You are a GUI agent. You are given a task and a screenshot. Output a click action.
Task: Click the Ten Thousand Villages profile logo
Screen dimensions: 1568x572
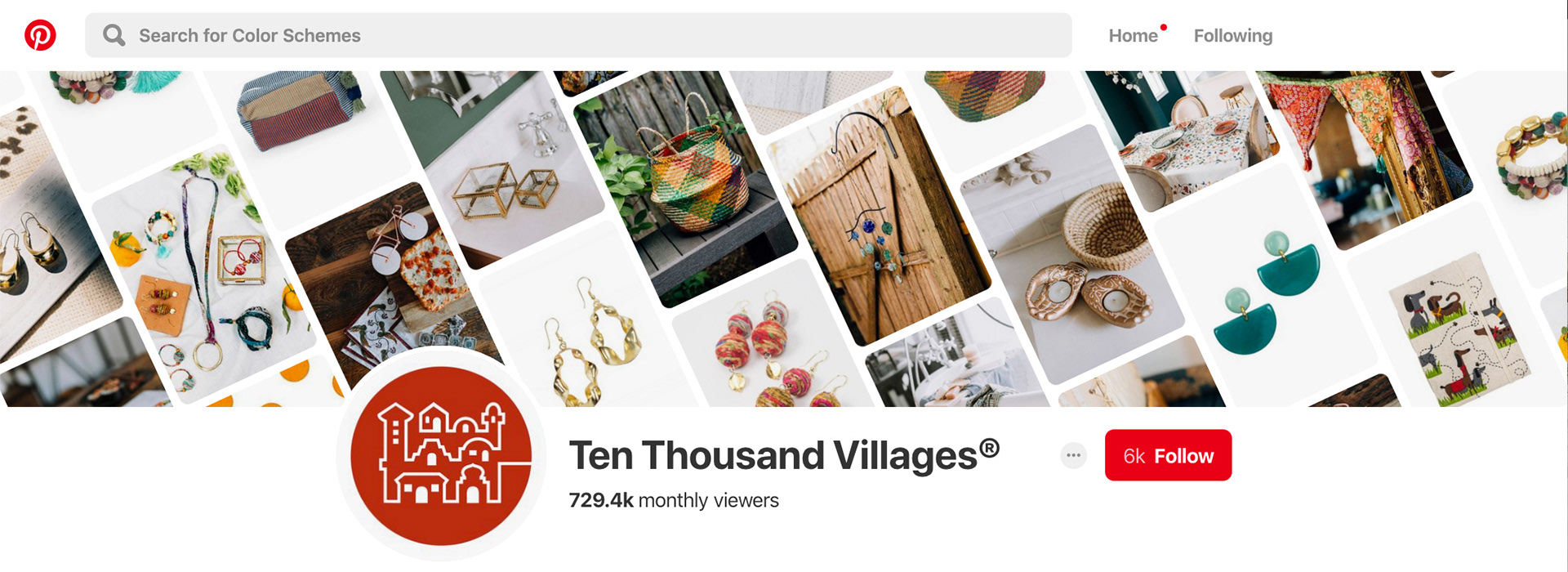[441, 455]
